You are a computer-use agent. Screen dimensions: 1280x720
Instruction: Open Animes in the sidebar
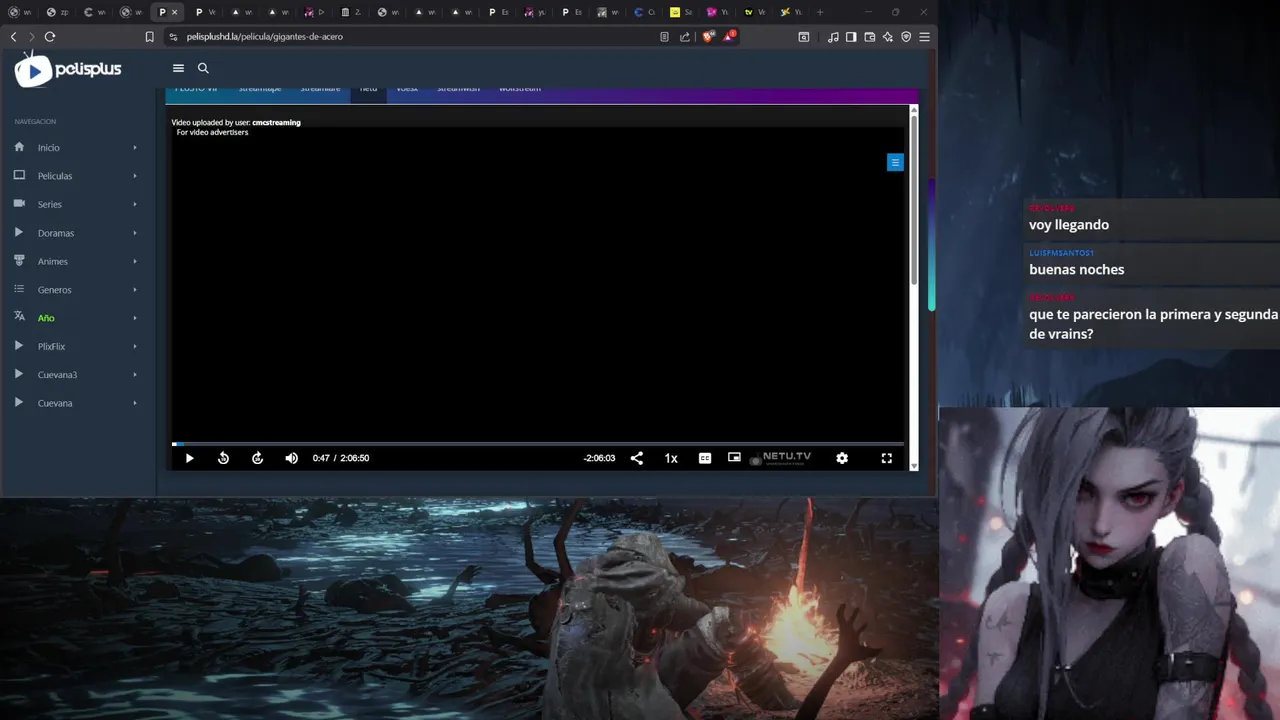pyautogui.click(x=53, y=261)
